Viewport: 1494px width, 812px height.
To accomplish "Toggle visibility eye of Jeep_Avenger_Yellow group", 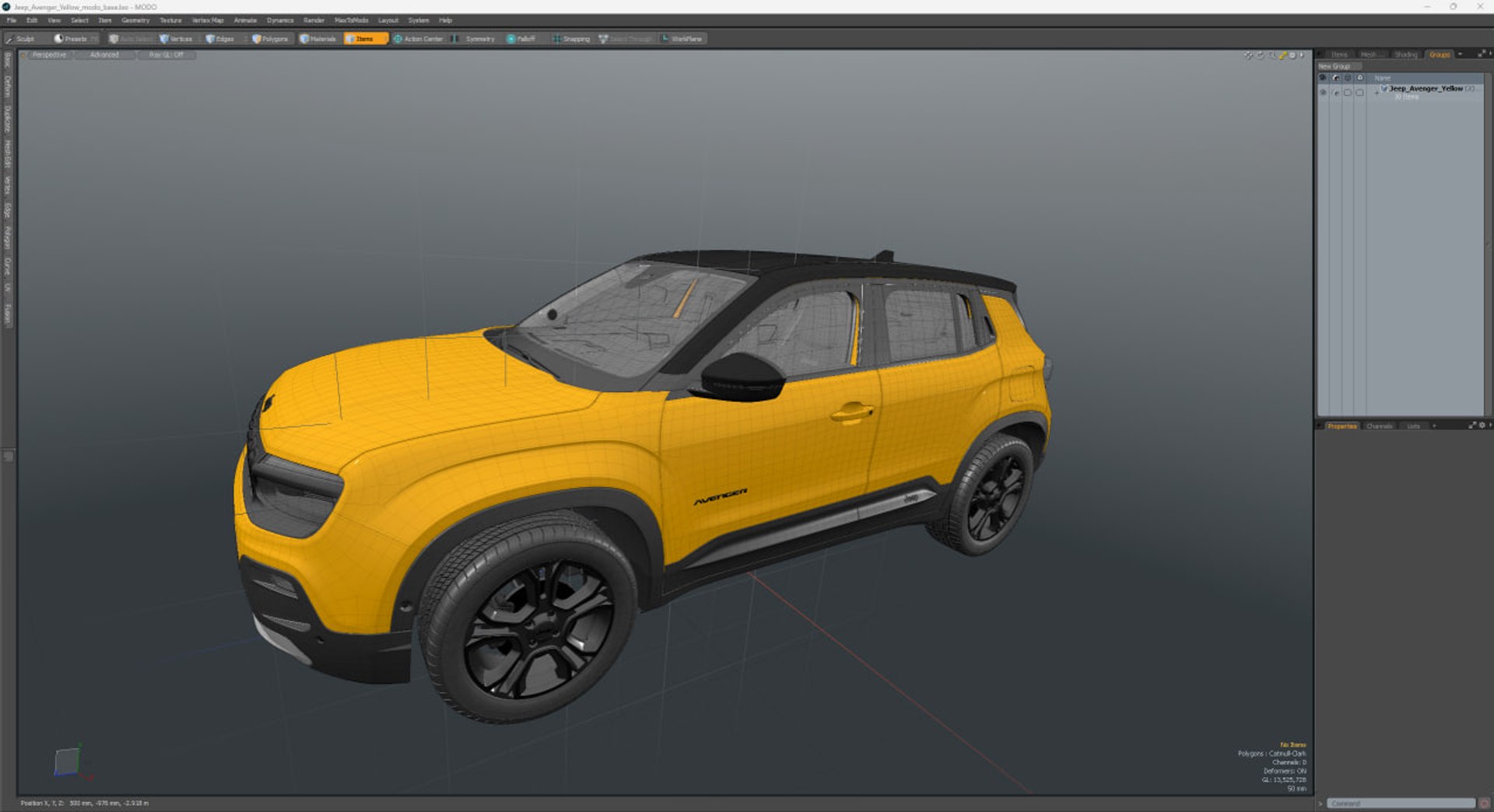I will [x=1323, y=93].
